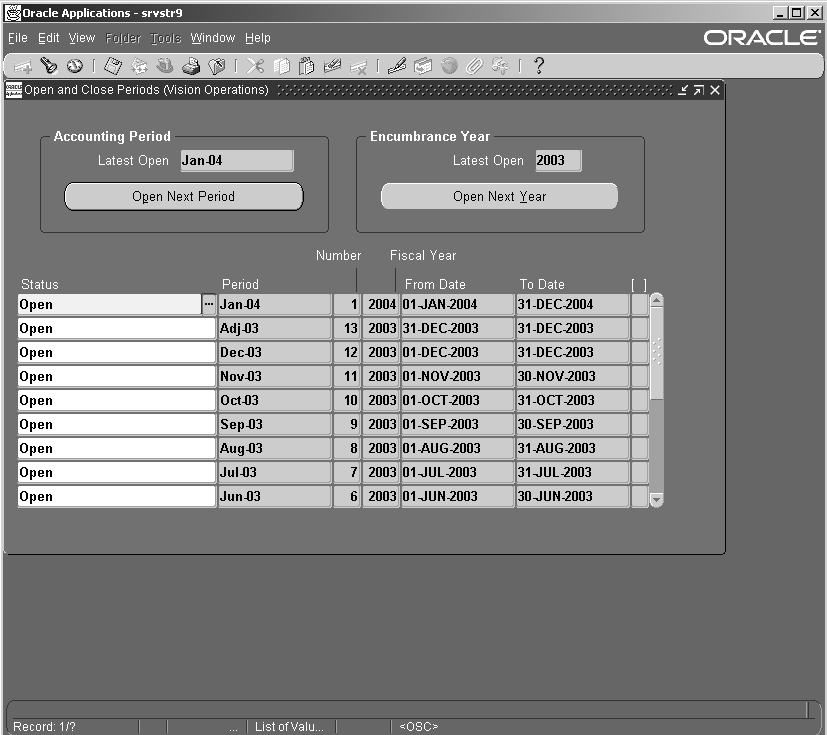Open the list of values button on Jan-04 status
This screenshot has height=735, width=827.
pos(209,305)
